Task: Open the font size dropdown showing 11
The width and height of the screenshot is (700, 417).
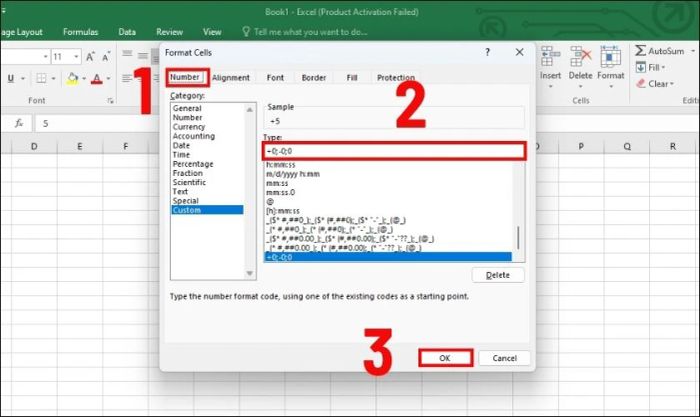Action: pos(76,57)
